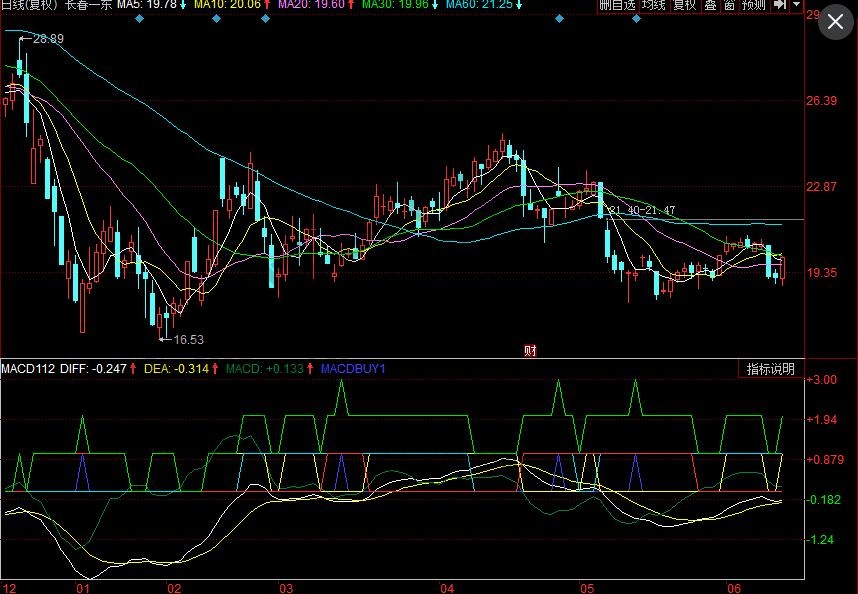Click the red 财 financial marker

coord(531,350)
